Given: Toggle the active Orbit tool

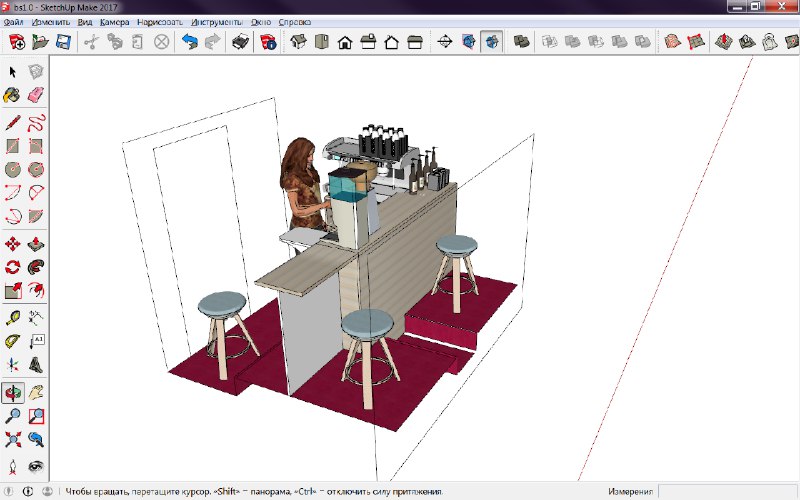Looking at the screenshot, I should tap(13, 392).
